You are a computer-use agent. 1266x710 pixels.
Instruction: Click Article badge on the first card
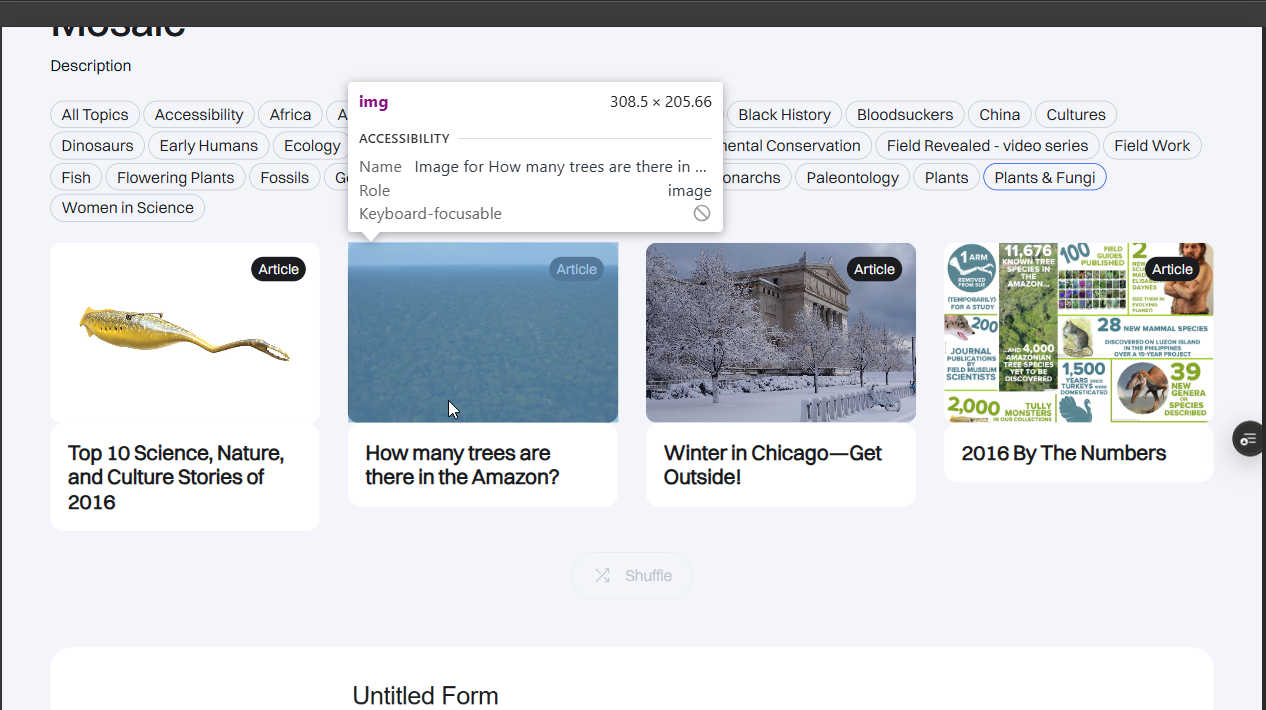[278, 269]
